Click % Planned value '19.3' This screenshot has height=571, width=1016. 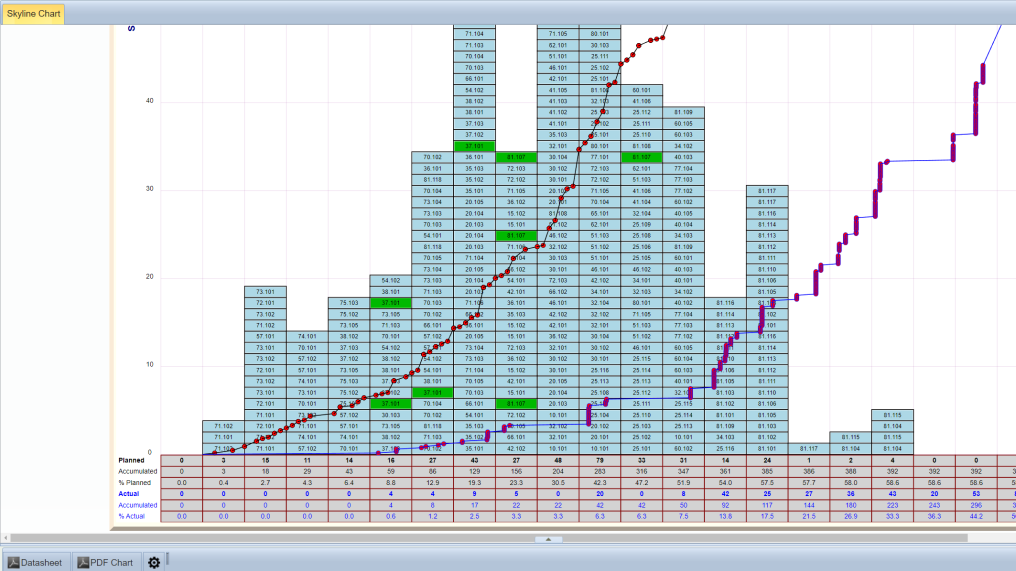[x=474, y=483]
